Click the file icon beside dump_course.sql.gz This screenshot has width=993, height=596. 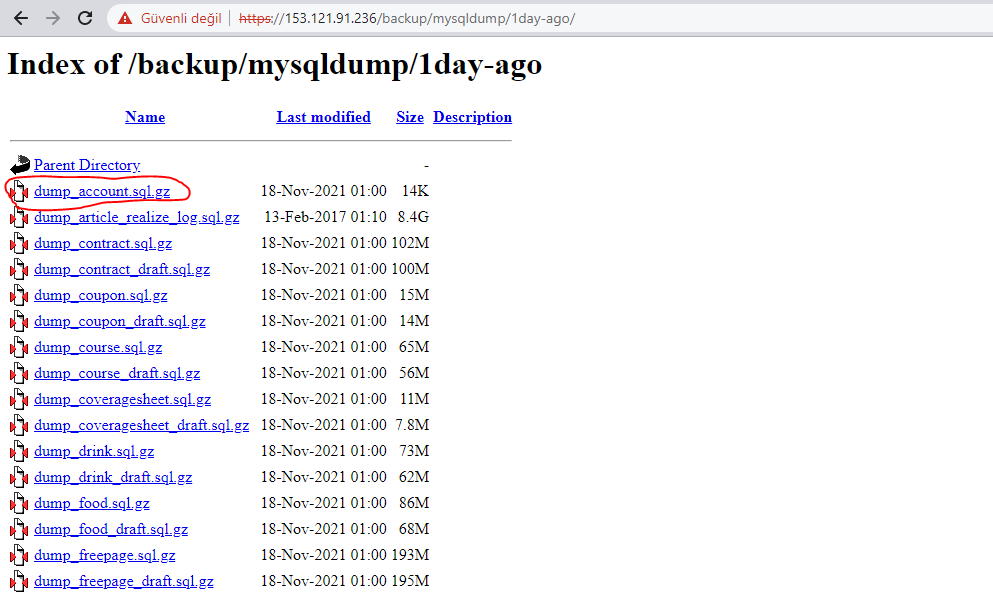pyautogui.click(x=20, y=347)
